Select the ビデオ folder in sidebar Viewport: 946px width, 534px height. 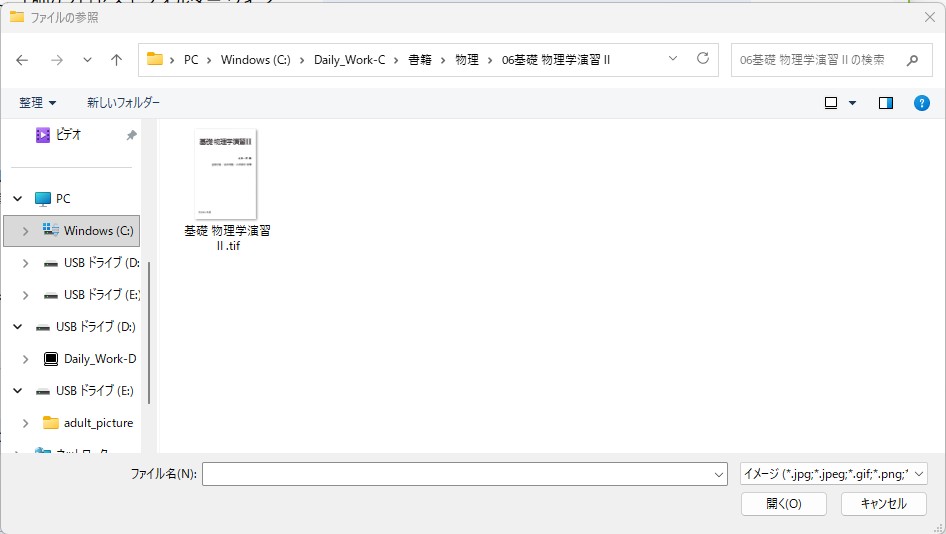pos(68,135)
